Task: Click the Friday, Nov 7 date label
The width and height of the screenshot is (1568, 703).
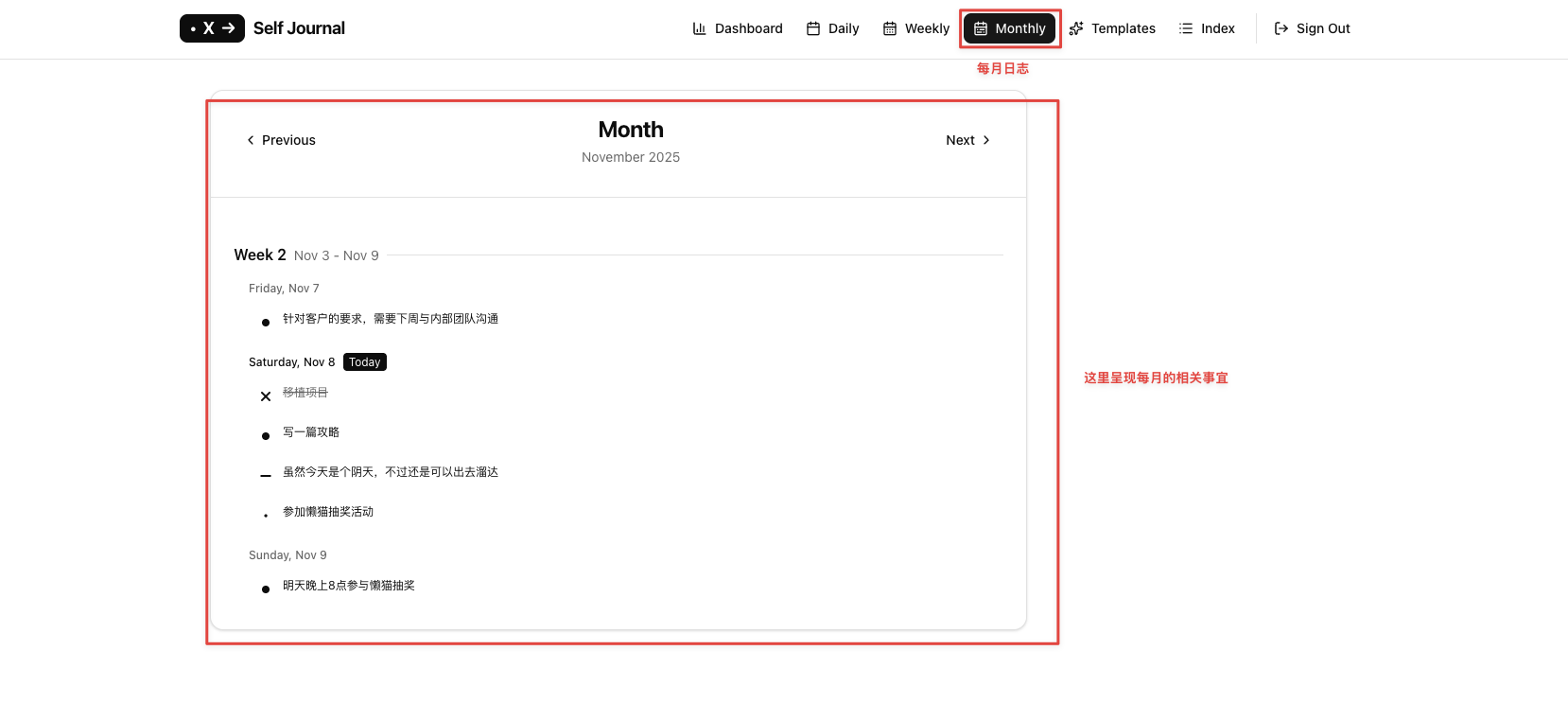Action: [284, 289]
